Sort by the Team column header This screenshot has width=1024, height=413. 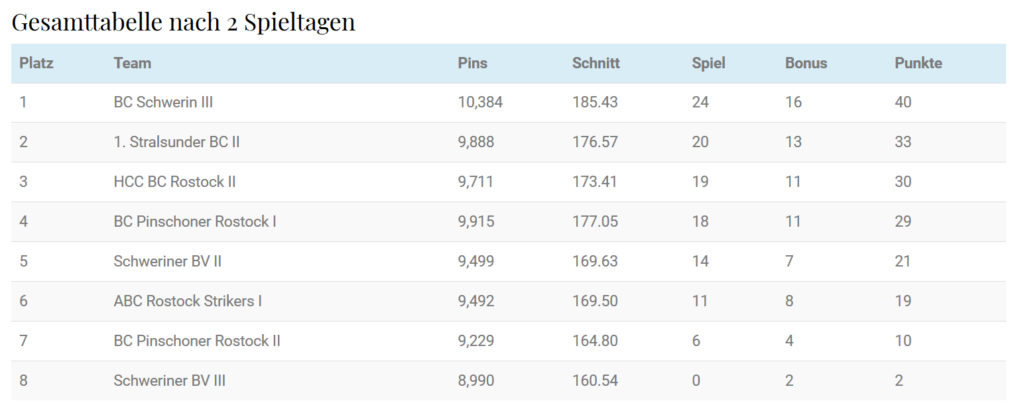click(x=132, y=63)
